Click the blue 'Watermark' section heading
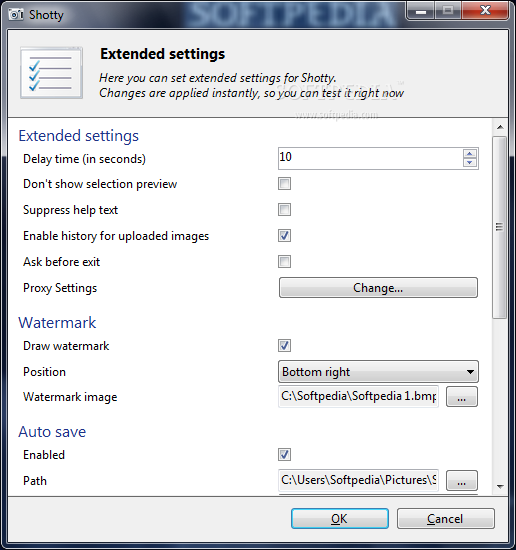The height and width of the screenshot is (550, 516). click(57, 323)
